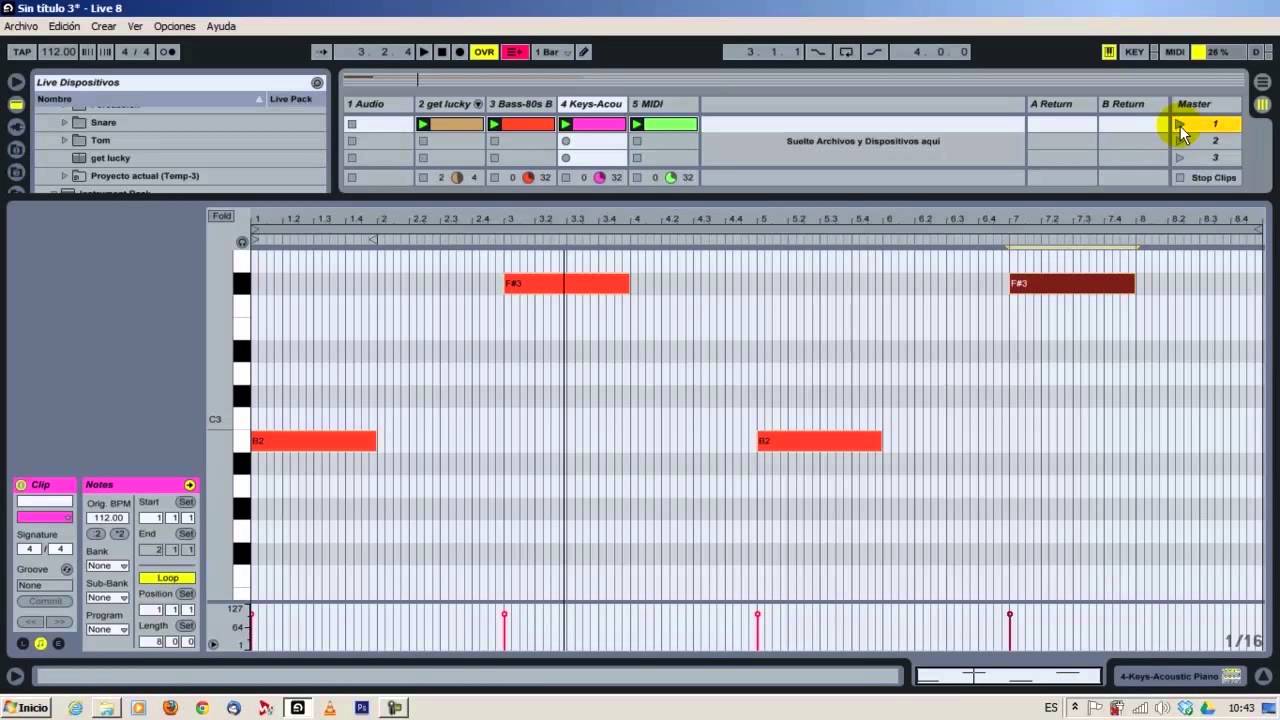Enable the Draw Mode pencil
1280x720 pixels.
[x=584, y=52]
